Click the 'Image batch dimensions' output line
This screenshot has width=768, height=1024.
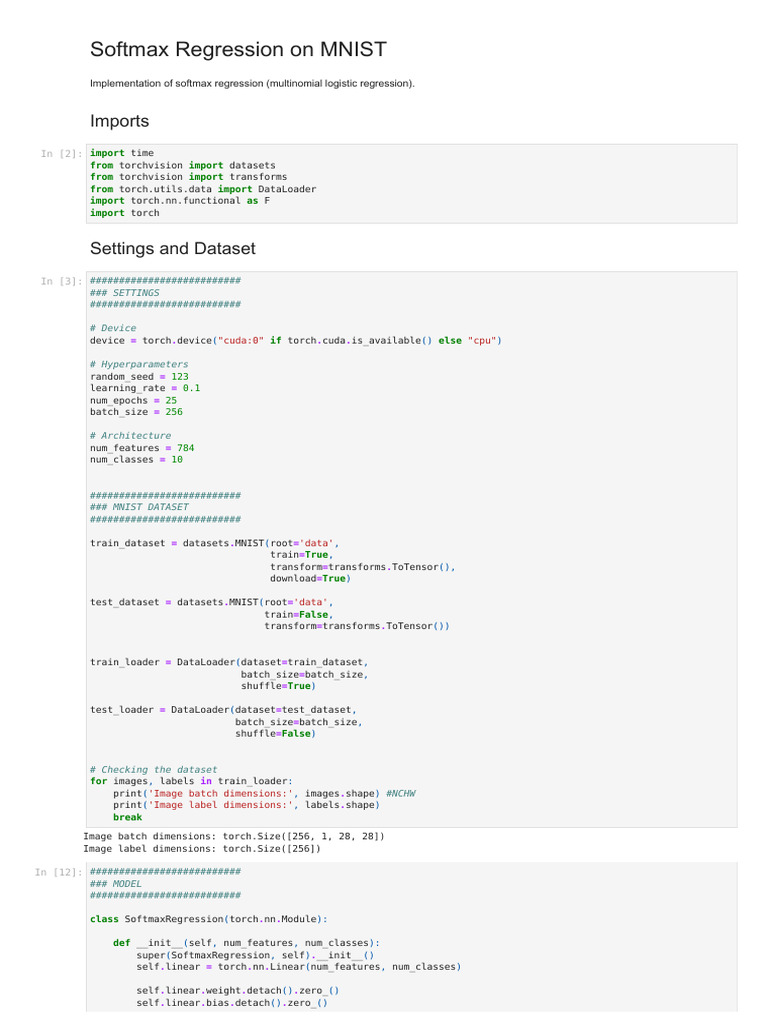(233, 836)
